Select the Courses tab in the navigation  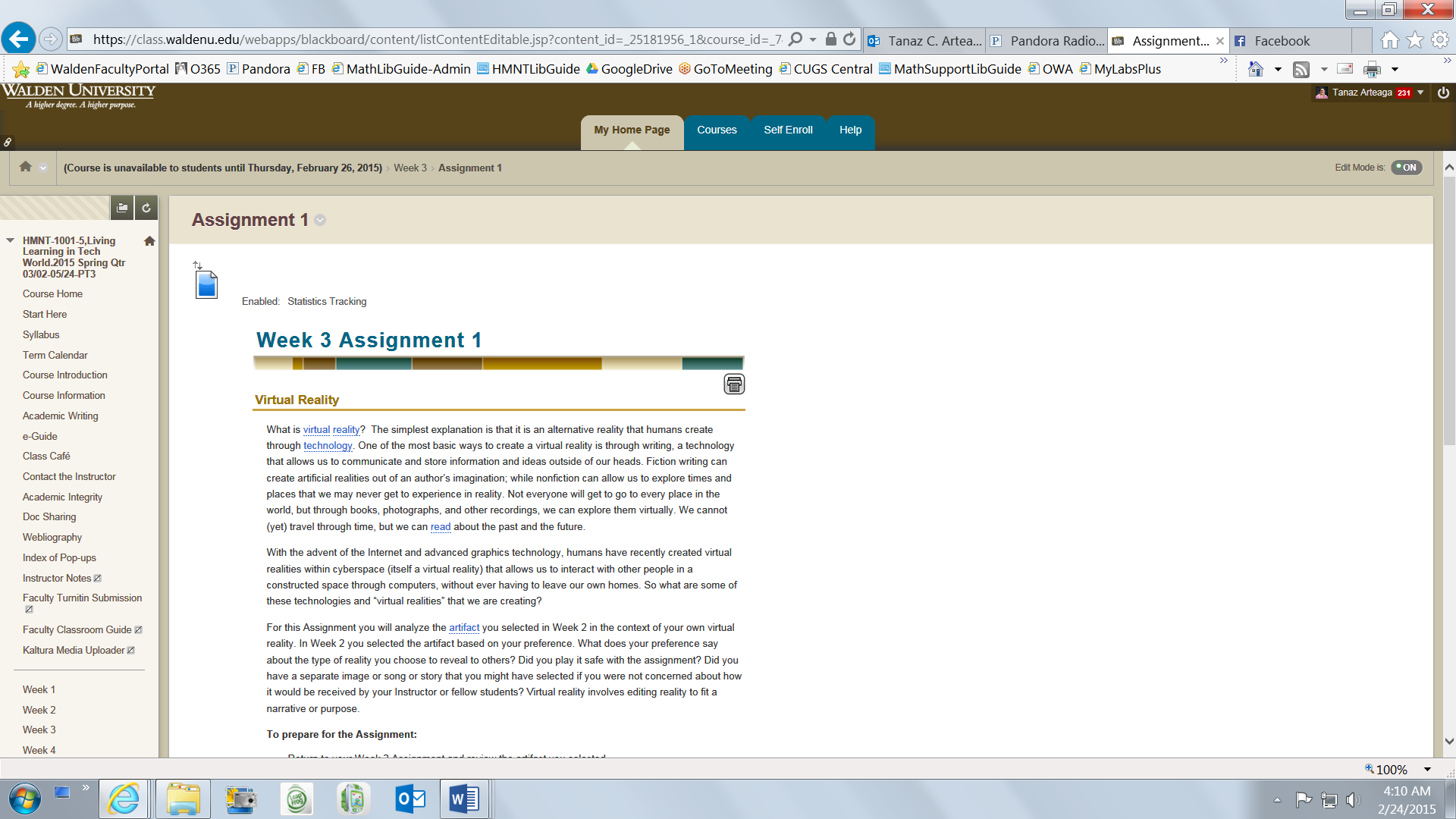[x=716, y=130]
